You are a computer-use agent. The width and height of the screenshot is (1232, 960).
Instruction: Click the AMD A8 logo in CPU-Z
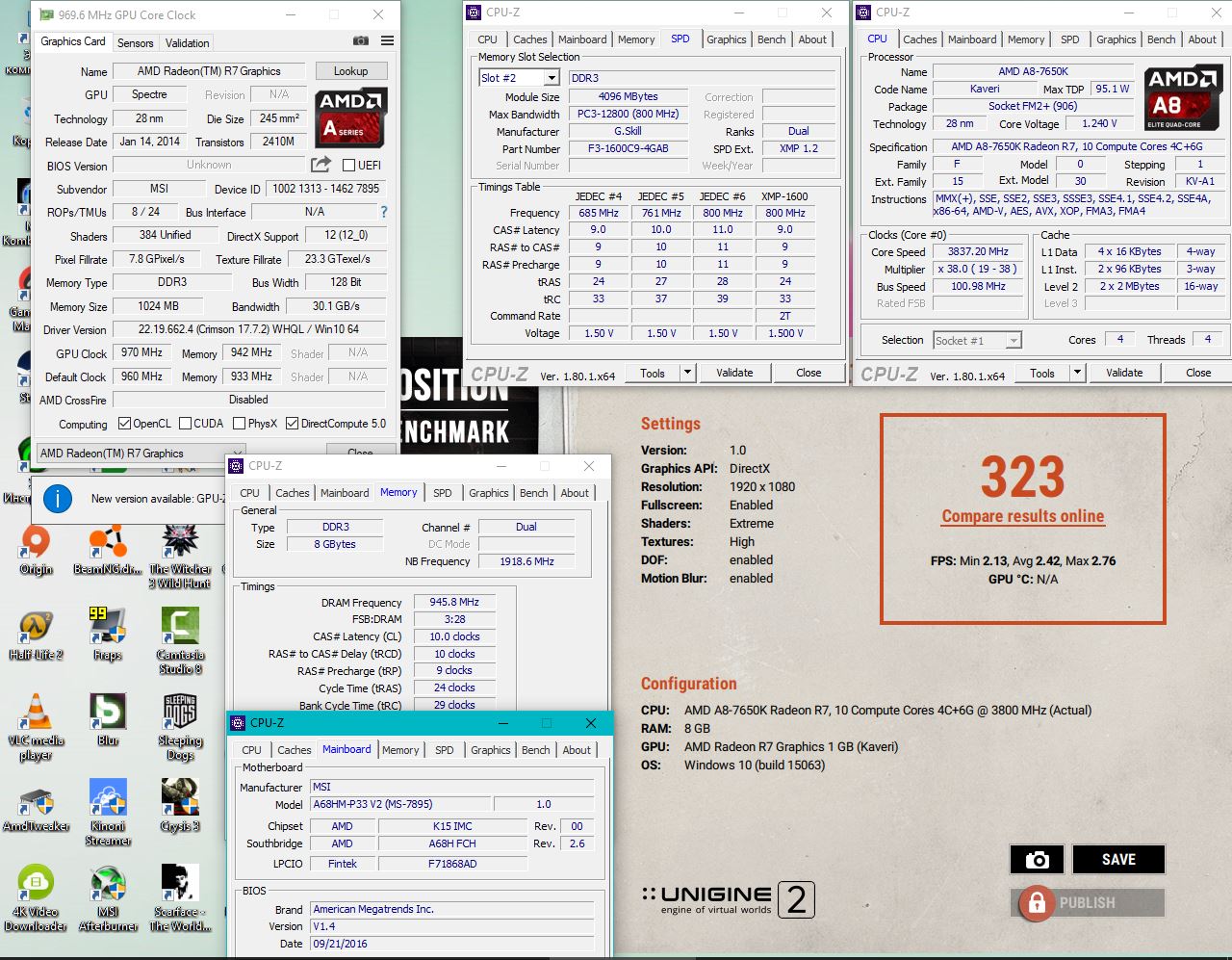click(1183, 99)
